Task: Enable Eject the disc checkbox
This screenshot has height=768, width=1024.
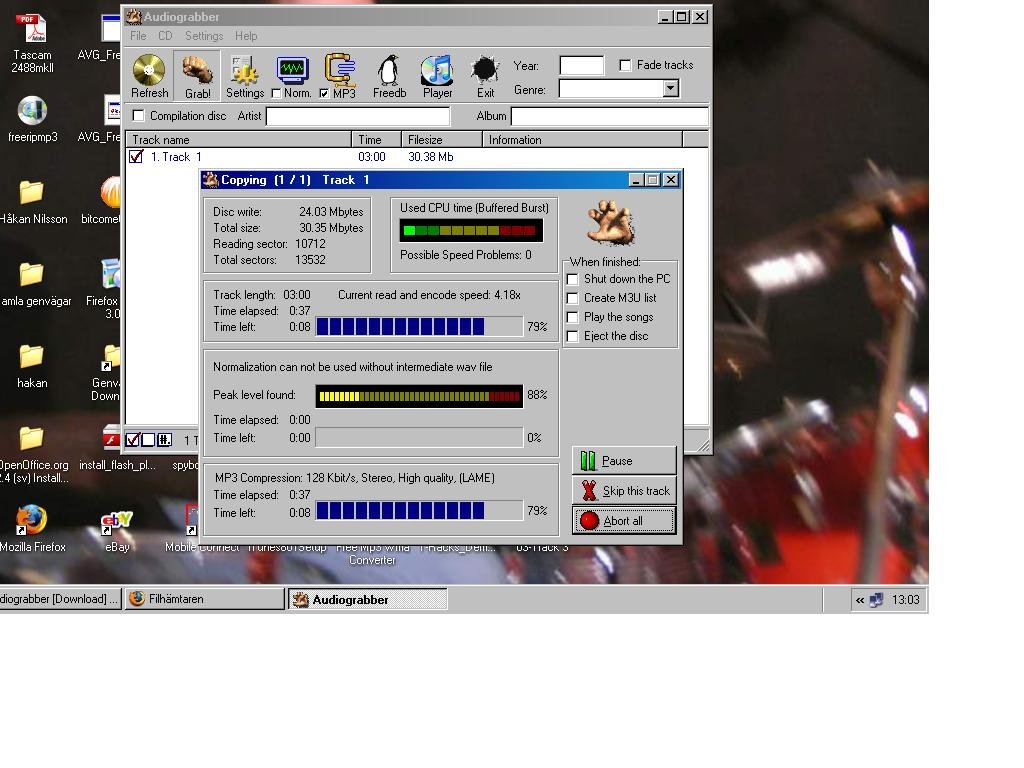Action: pos(573,336)
